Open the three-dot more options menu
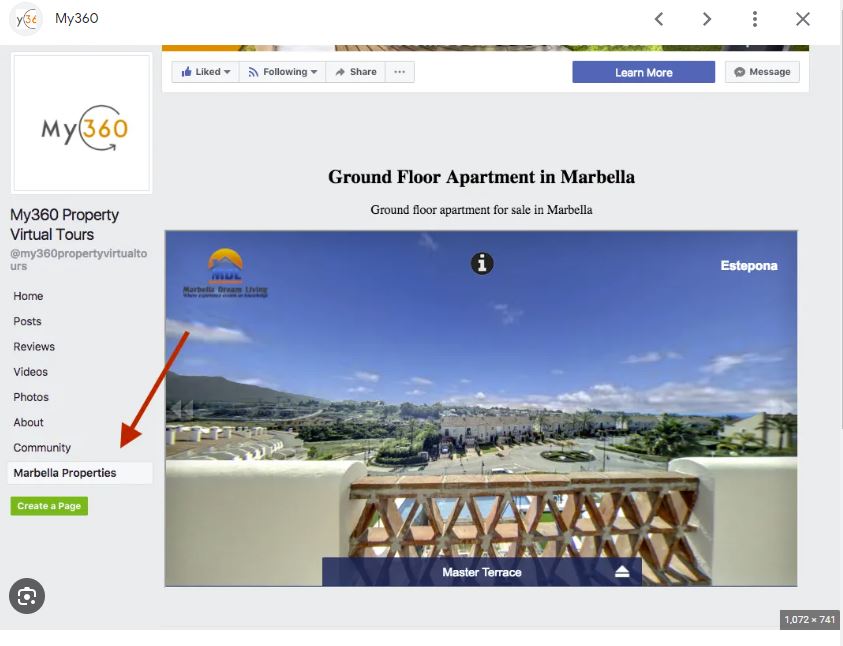This screenshot has height=646, width=843. coord(755,19)
